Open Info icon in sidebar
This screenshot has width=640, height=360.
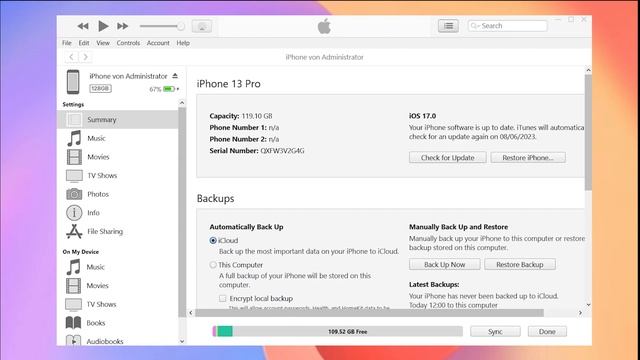[x=74, y=213]
